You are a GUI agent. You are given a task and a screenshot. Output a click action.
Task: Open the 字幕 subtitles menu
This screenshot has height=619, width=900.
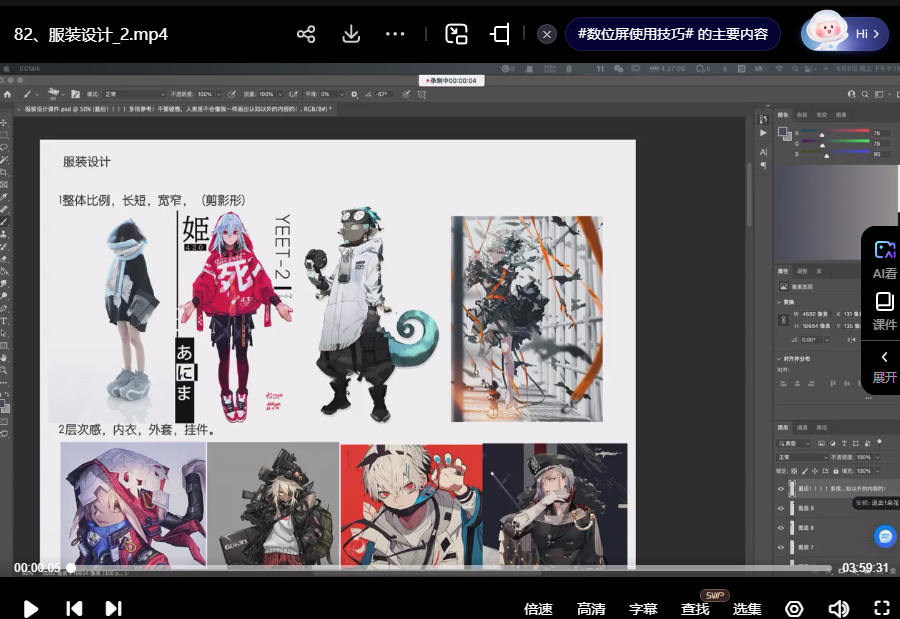[x=643, y=609]
